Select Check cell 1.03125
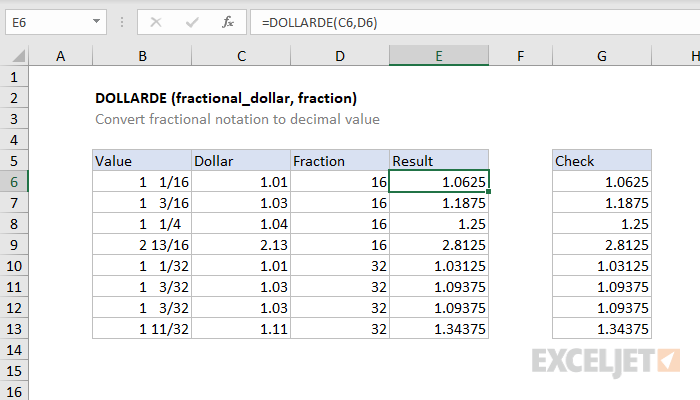 601,266
